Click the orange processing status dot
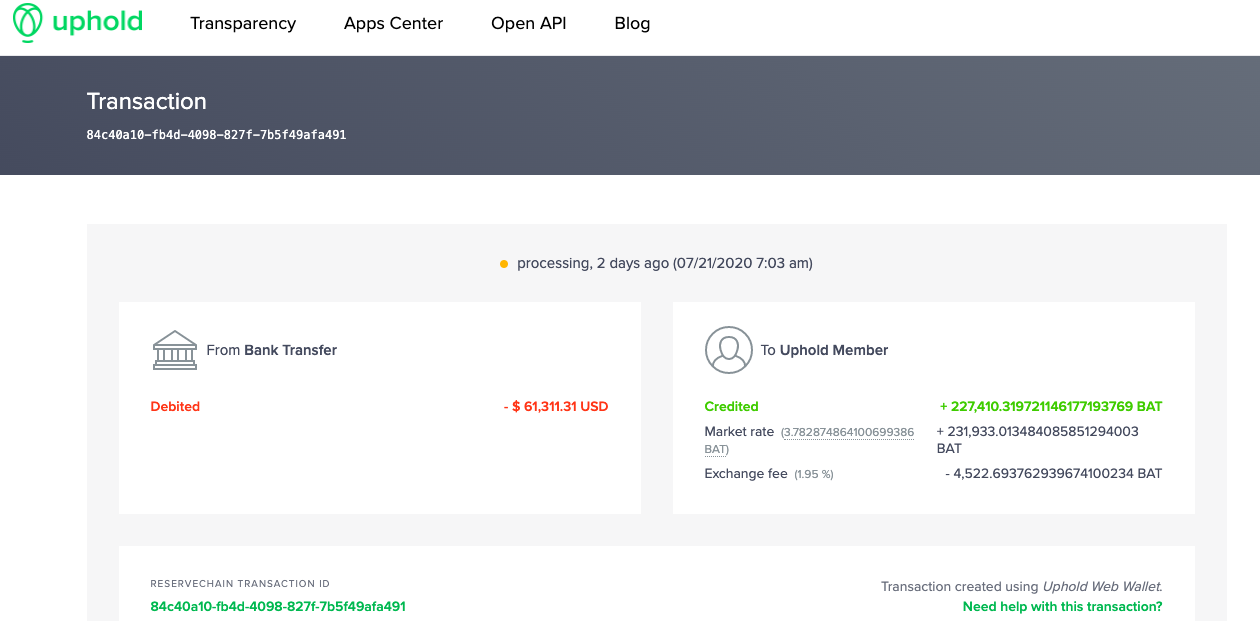 point(504,264)
